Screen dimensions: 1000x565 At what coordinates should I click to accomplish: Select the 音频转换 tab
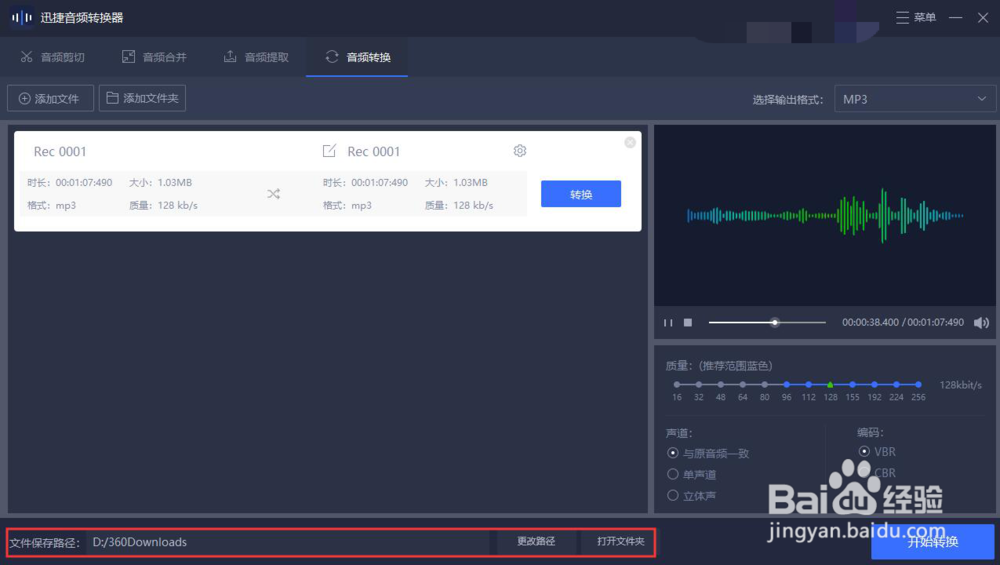357,57
